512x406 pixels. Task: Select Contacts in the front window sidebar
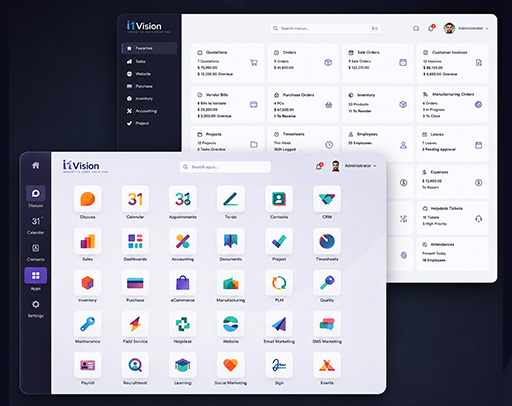point(36,252)
